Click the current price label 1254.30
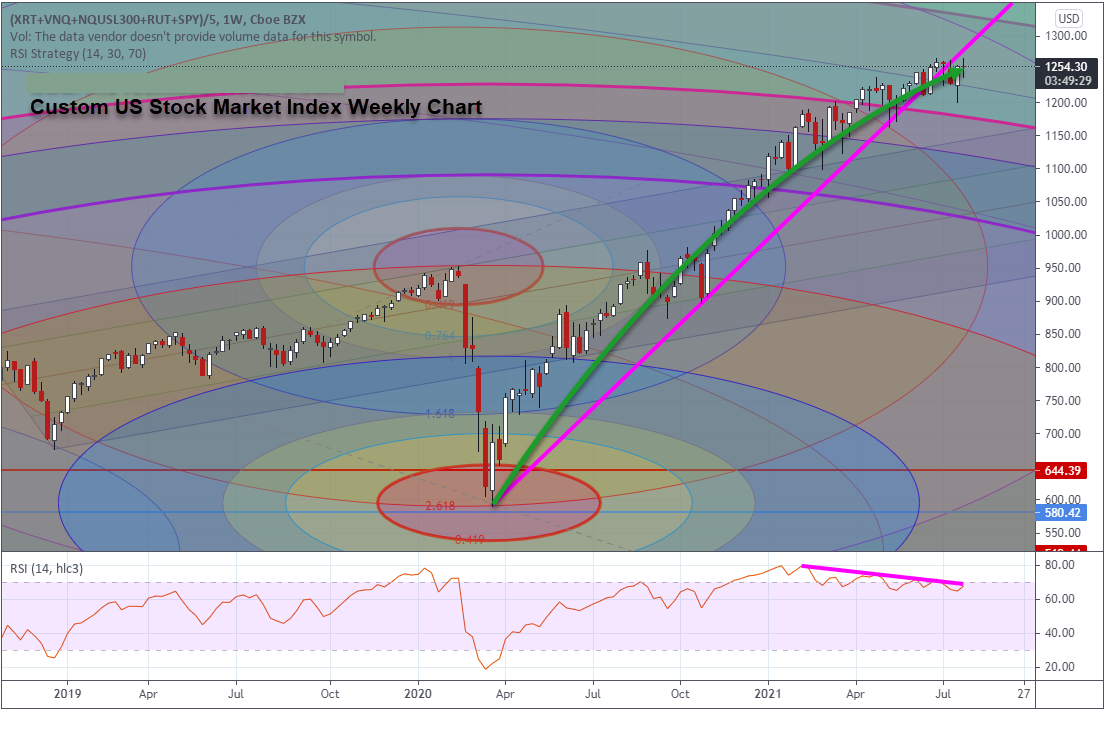This screenshot has height=743, width=1106. pyautogui.click(x=1066, y=66)
